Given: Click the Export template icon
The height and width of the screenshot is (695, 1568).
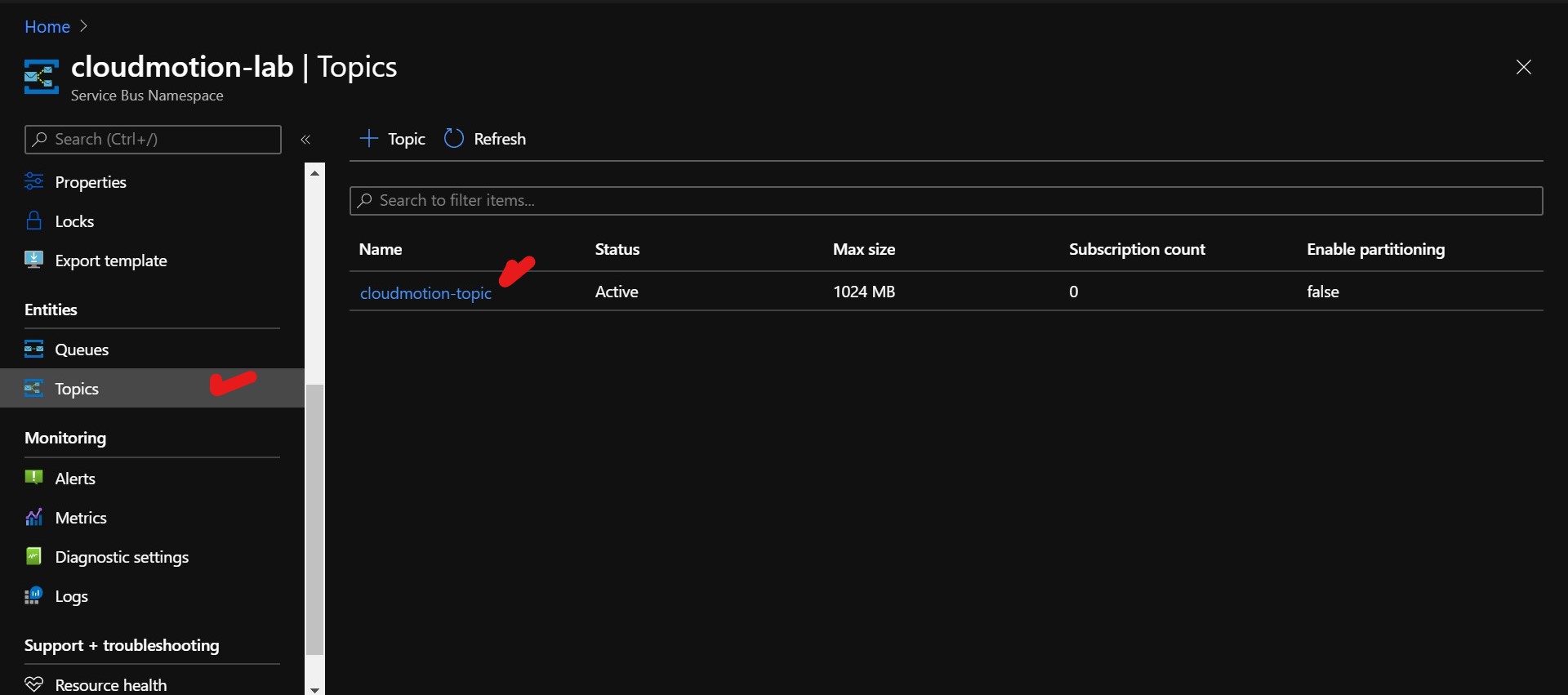Looking at the screenshot, I should 33,260.
